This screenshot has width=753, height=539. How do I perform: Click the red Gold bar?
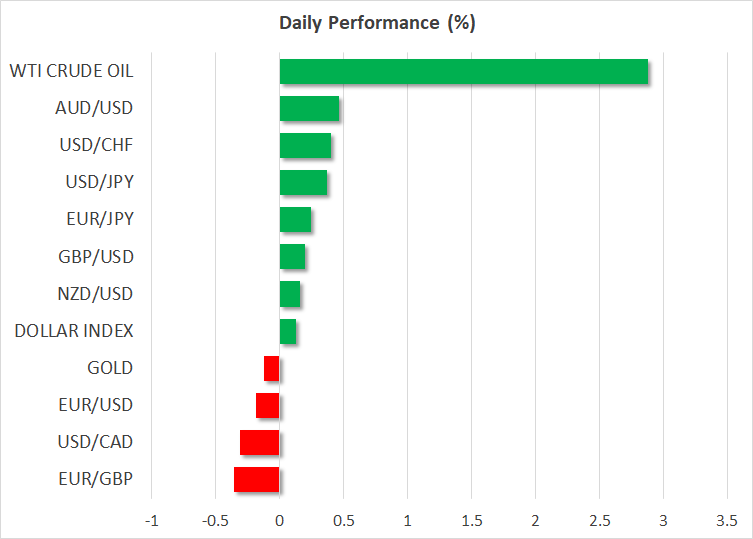(272, 368)
